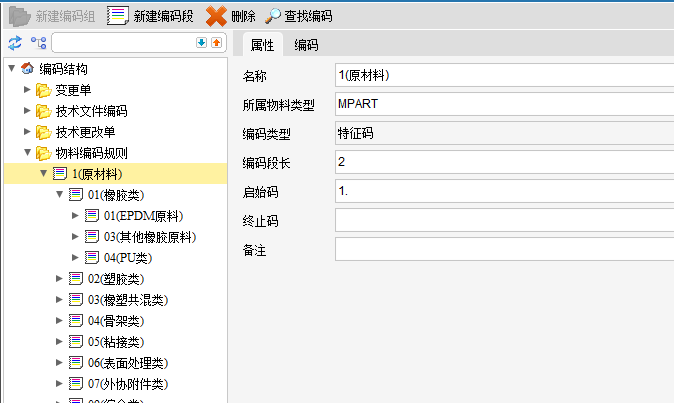674x403 pixels.
Task: Click the blue down-arrow search-next icon
Action: pos(201,43)
